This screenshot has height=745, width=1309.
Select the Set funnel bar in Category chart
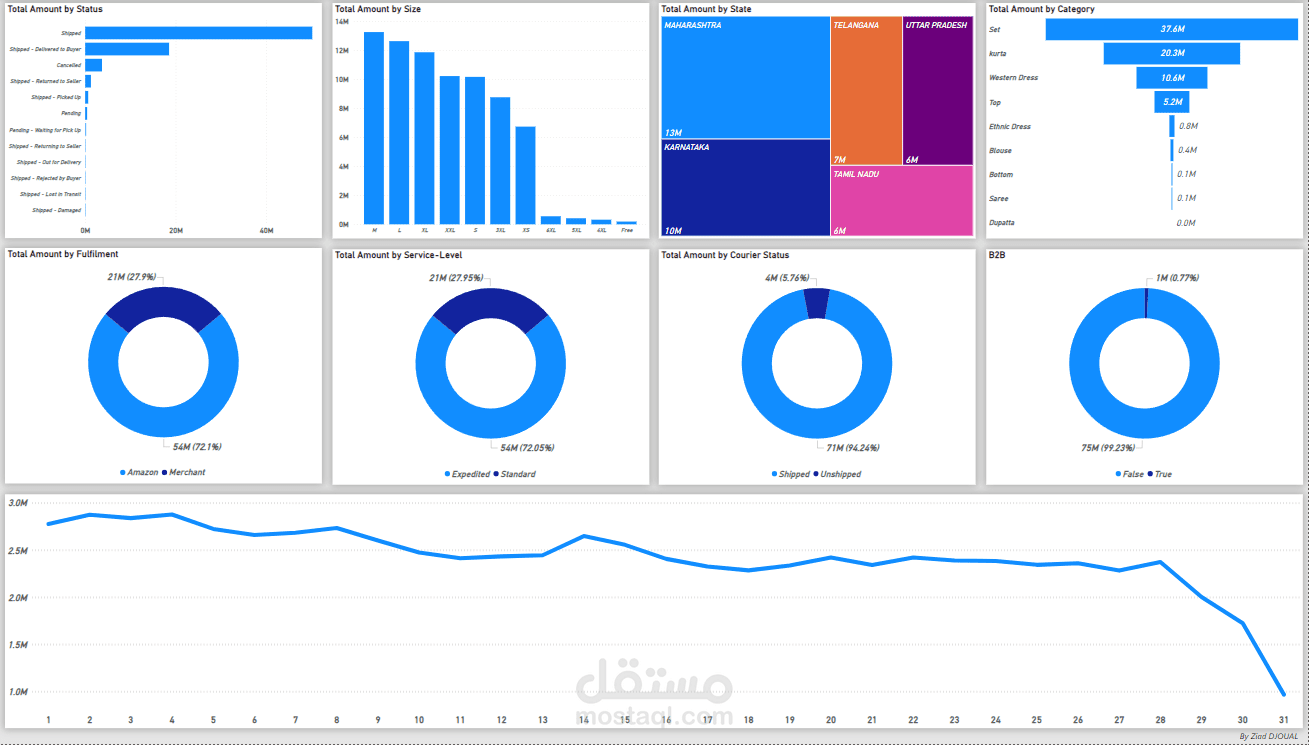[x=1170, y=29]
